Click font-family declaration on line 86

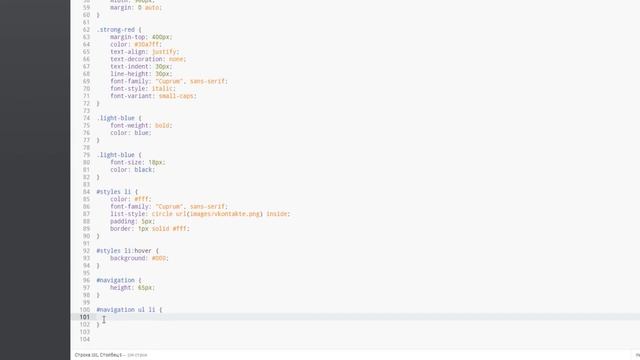(169, 207)
